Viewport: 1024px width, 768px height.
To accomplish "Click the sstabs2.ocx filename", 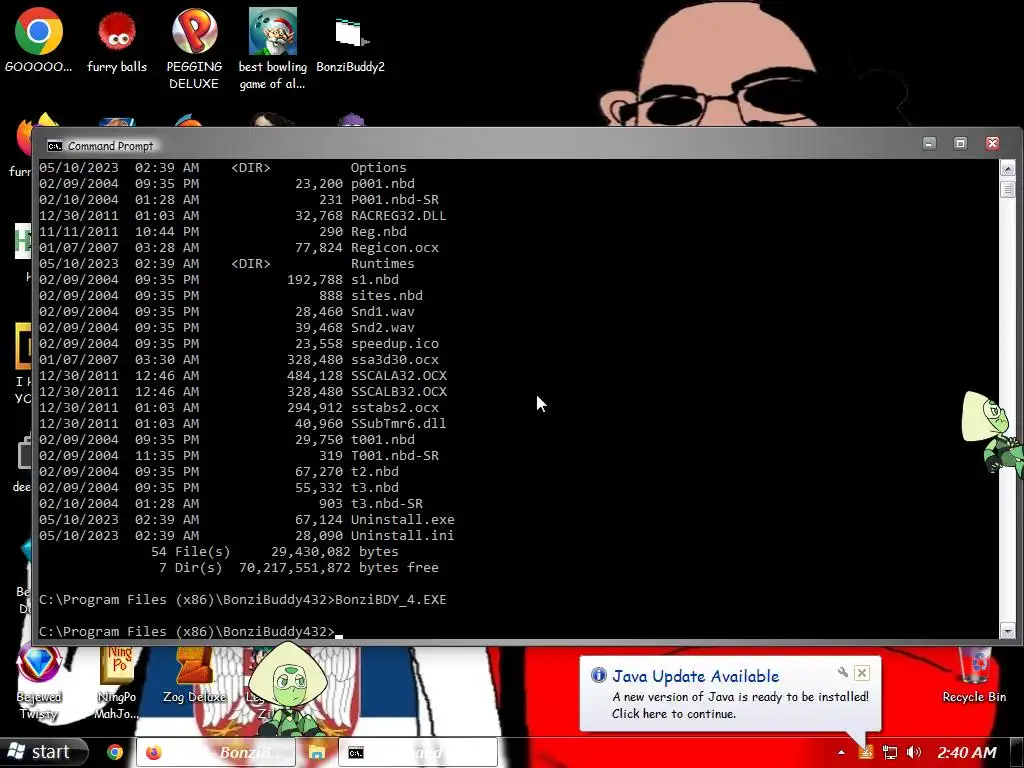I will (x=394, y=408).
